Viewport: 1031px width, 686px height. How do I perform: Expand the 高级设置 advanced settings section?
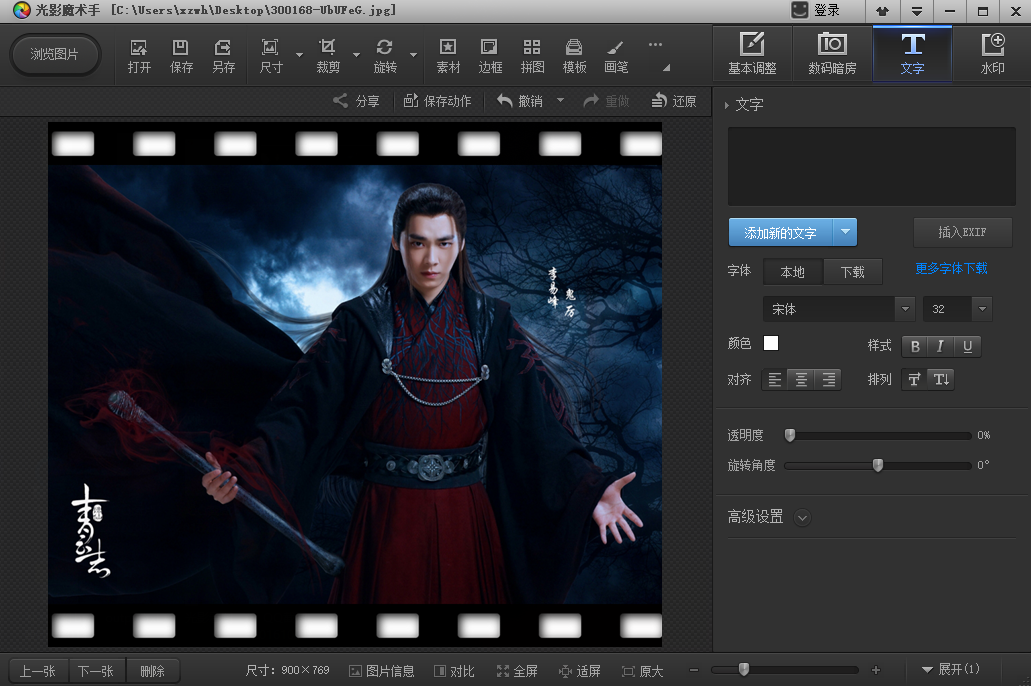802,517
